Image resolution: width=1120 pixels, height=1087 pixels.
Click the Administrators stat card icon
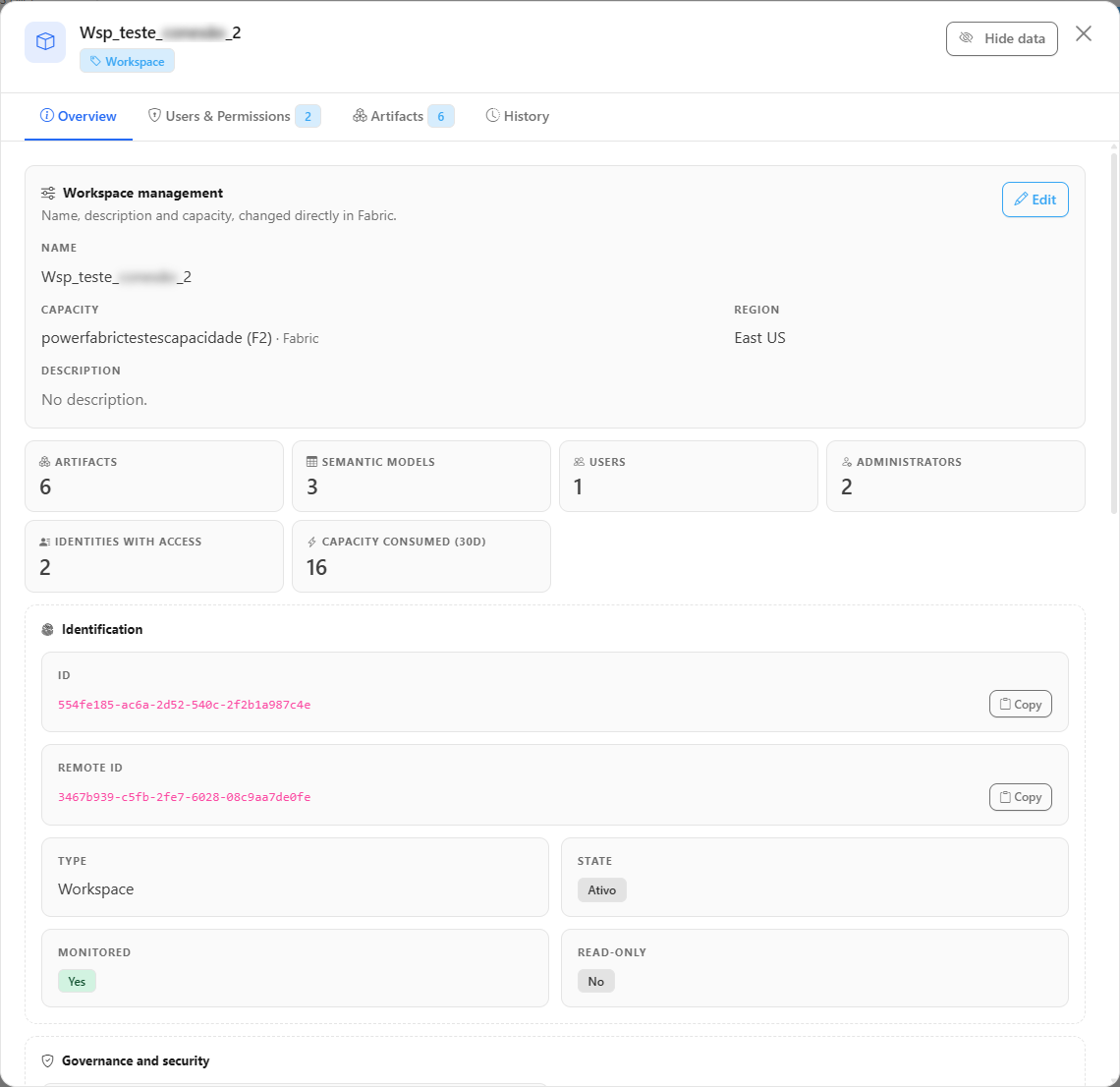click(847, 462)
